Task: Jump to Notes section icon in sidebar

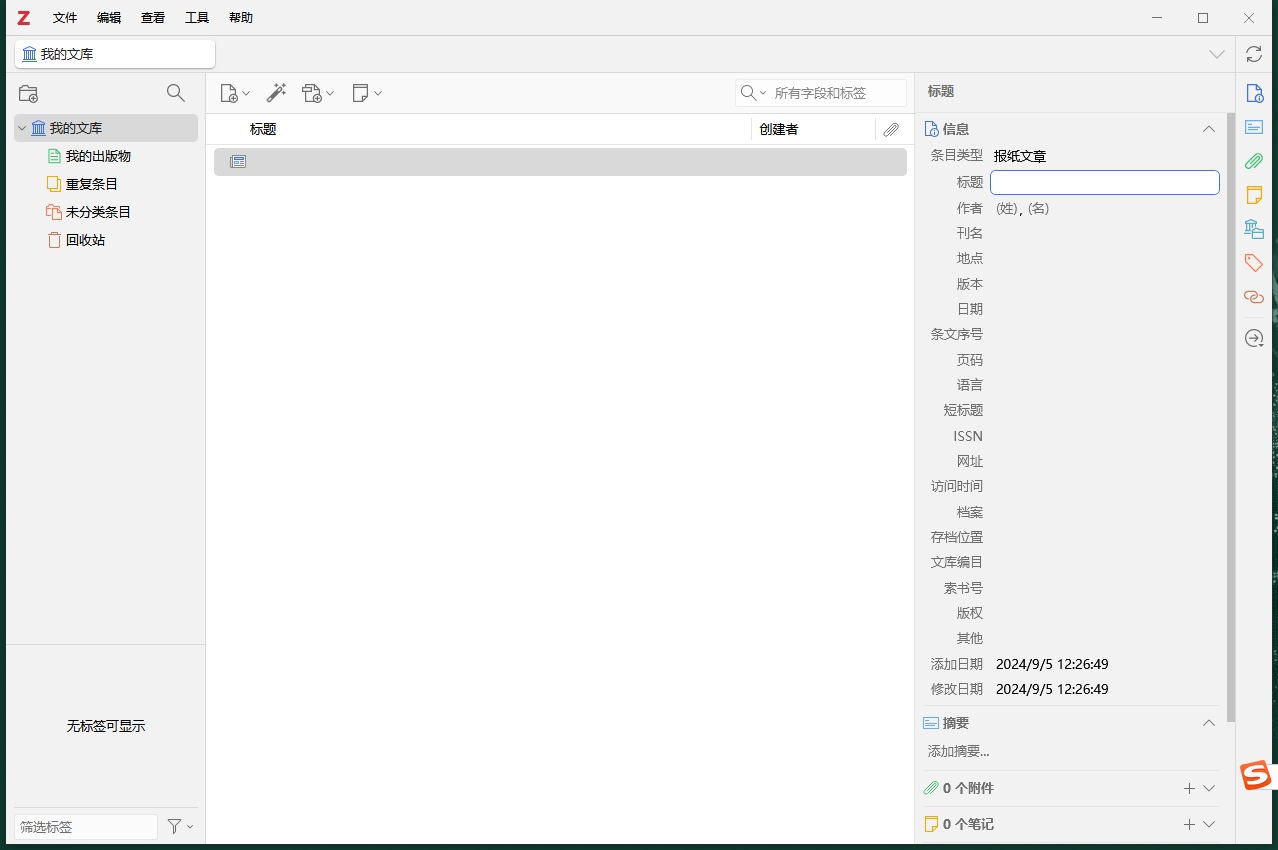Action: tap(1254, 195)
